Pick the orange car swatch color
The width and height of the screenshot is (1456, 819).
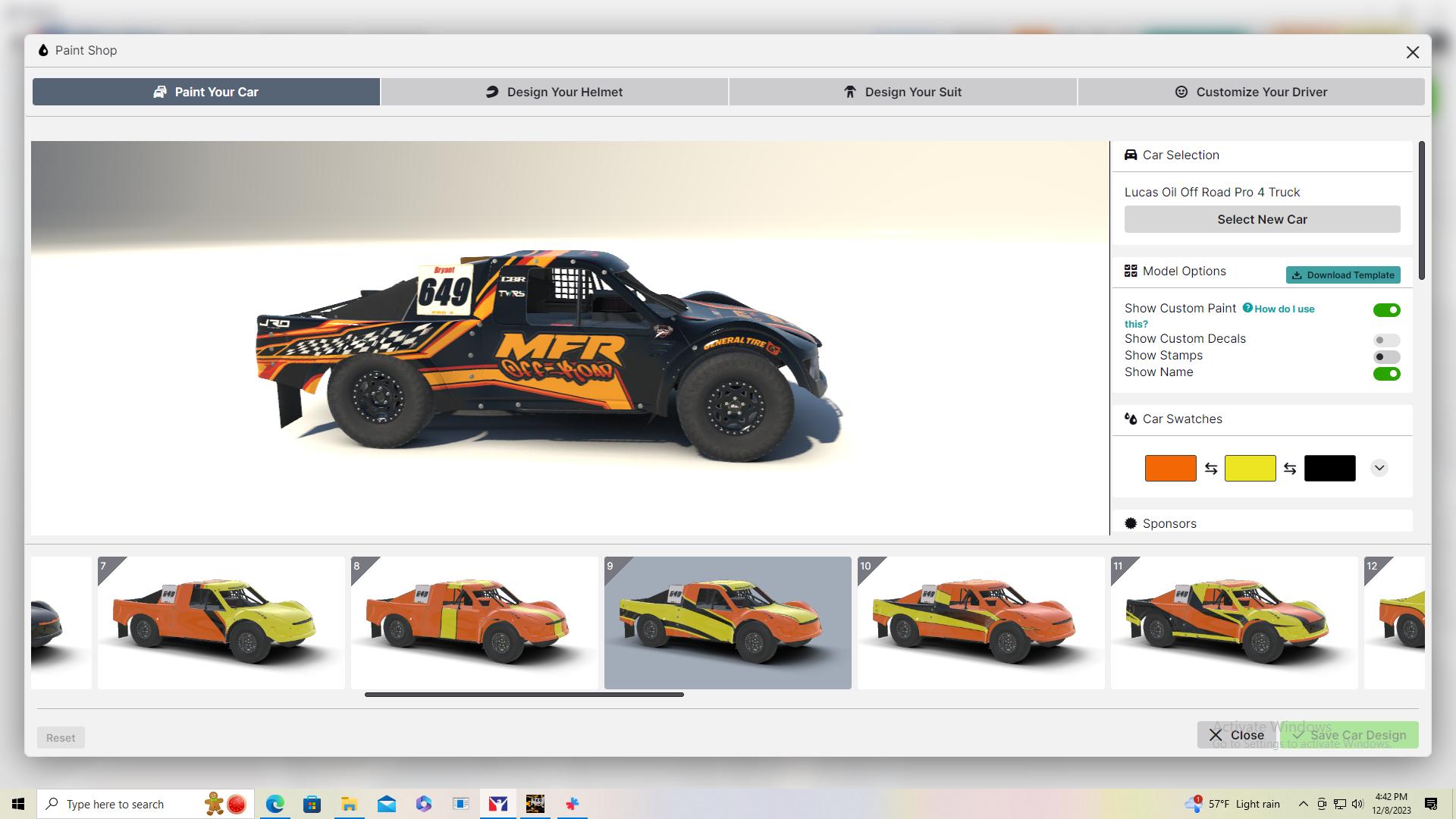coord(1170,468)
